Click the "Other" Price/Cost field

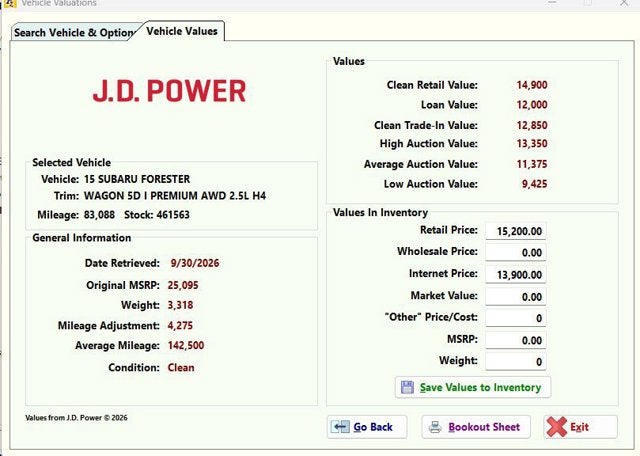point(516,318)
